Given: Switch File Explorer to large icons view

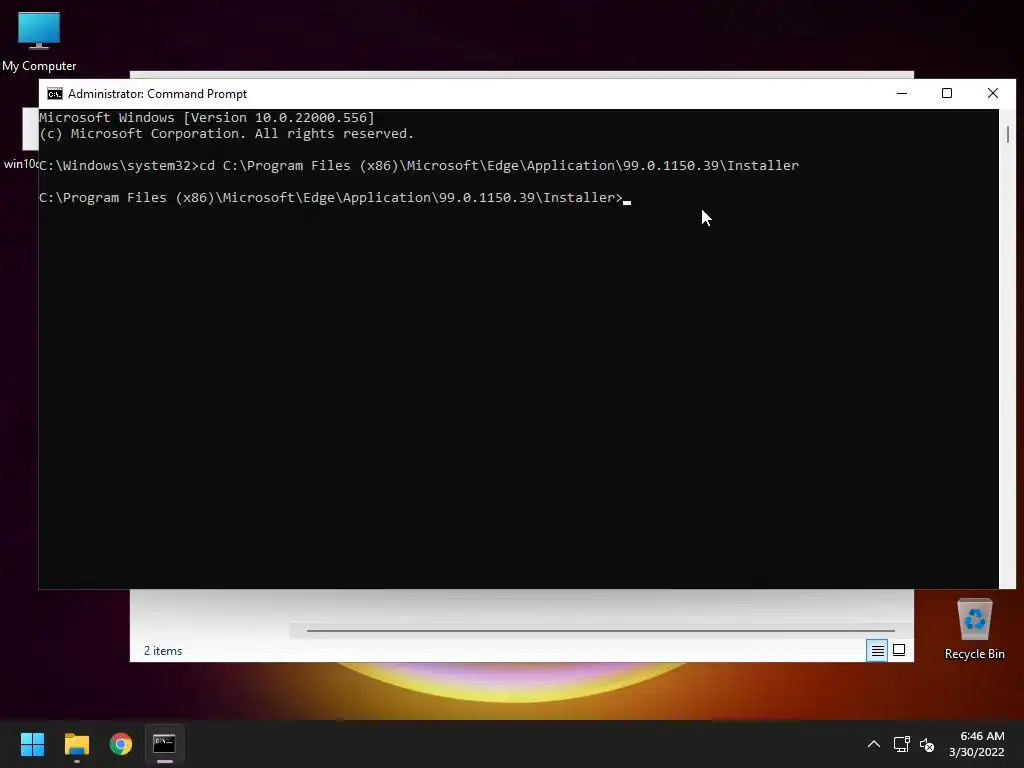Looking at the screenshot, I should (x=899, y=650).
